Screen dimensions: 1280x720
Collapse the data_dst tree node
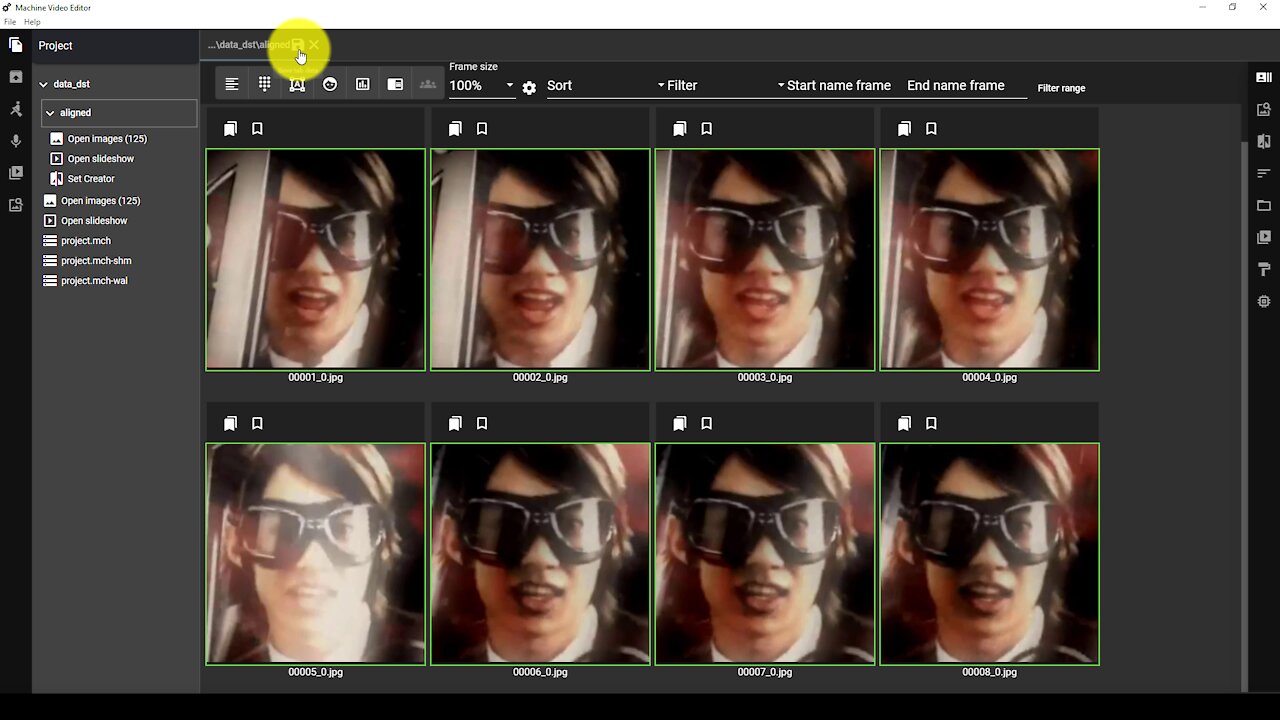[43, 84]
